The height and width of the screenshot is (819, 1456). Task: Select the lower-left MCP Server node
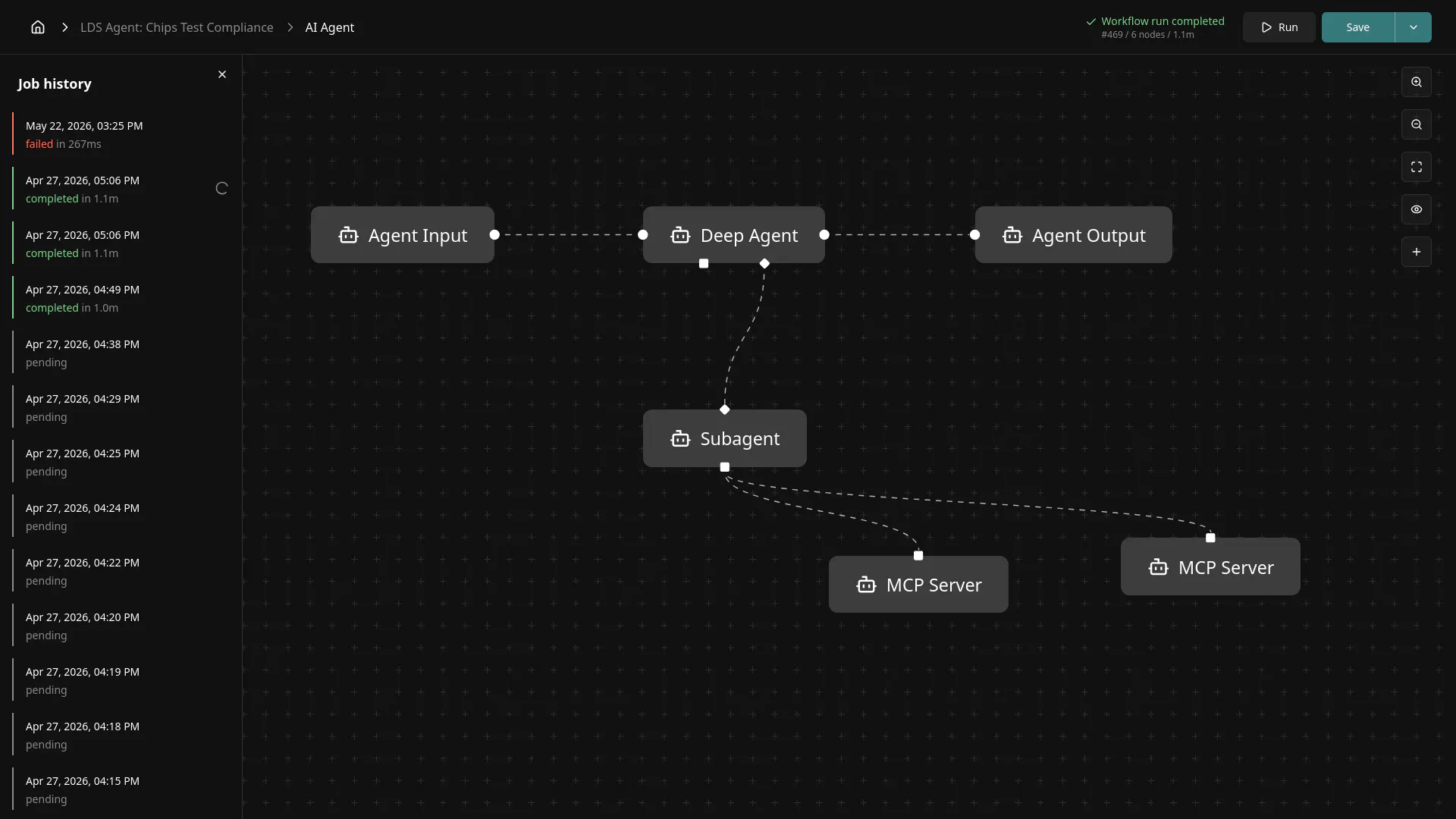pyautogui.click(x=918, y=585)
